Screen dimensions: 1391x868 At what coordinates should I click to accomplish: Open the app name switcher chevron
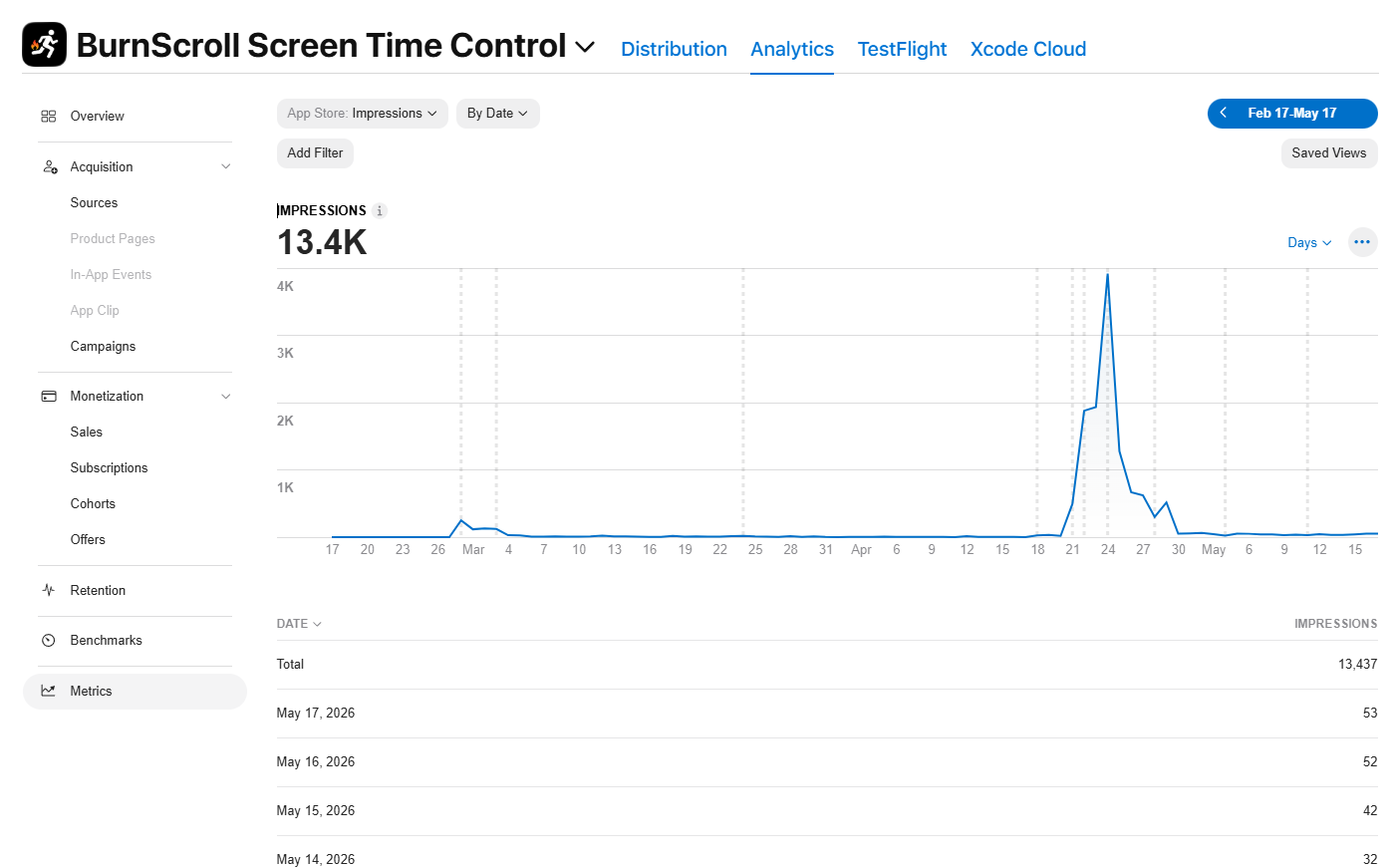click(586, 47)
